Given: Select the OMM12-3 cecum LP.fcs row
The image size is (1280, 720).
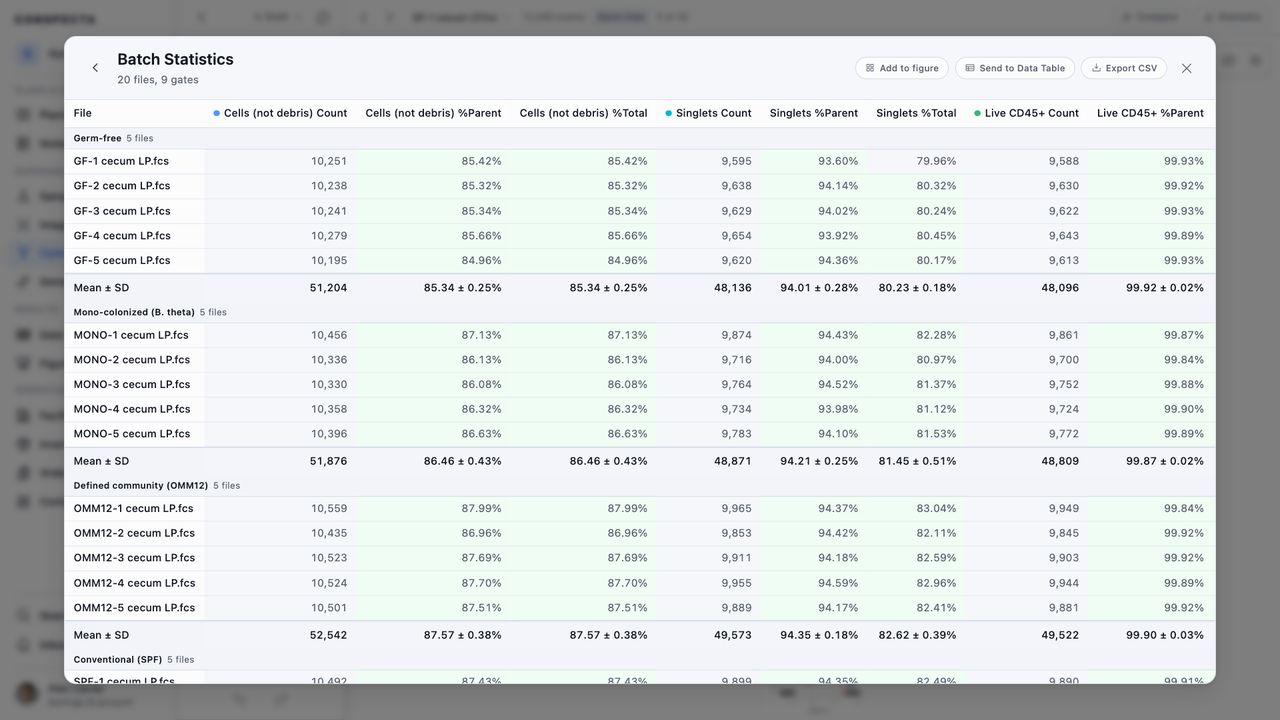Looking at the screenshot, I should pos(640,558).
